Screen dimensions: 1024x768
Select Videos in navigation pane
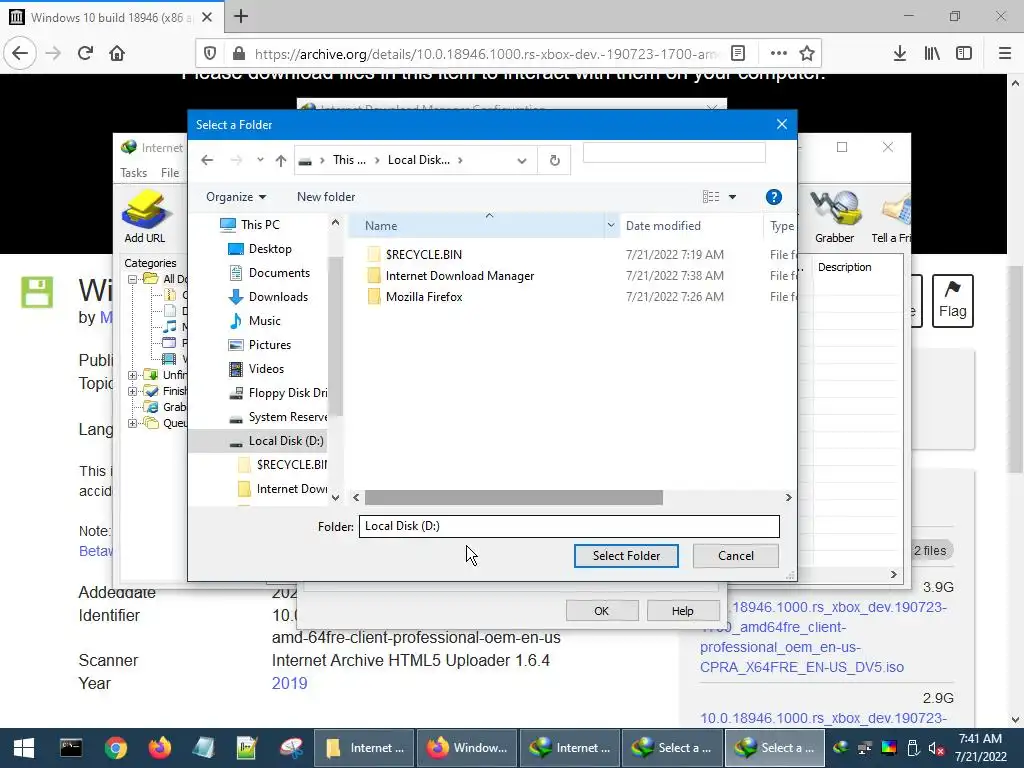pyautogui.click(x=266, y=369)
